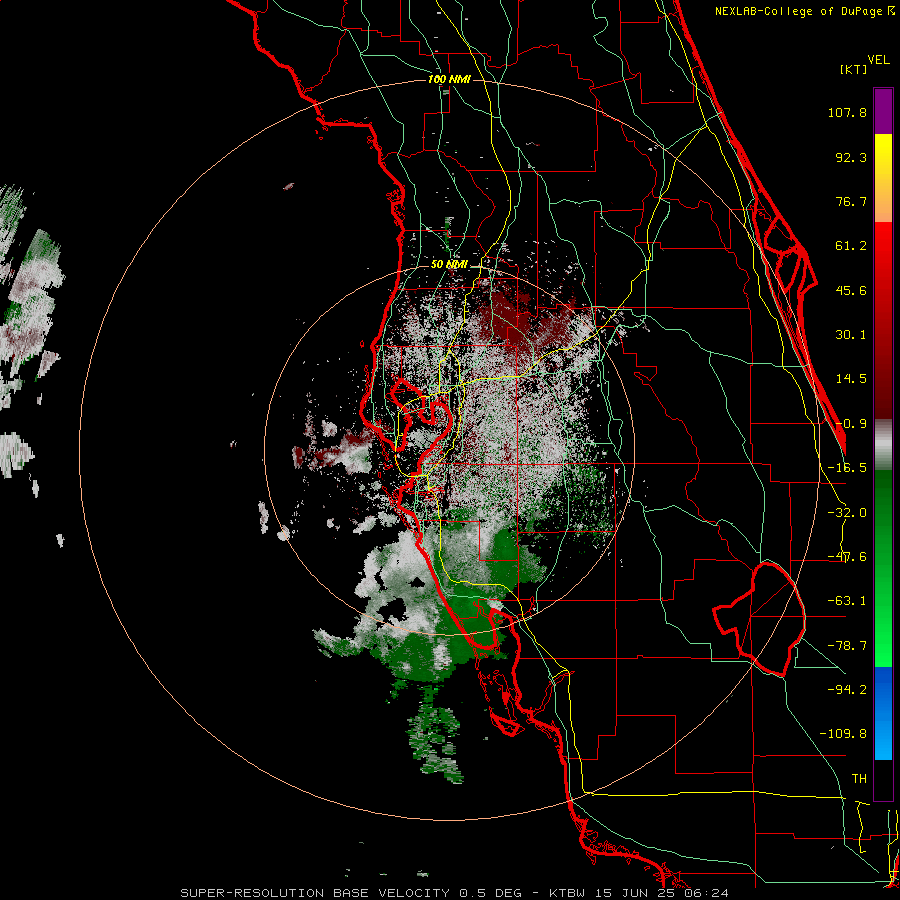Click the red segment of the color bar
Viewport: 900px width, 900px height.
[x=883, y=320]
